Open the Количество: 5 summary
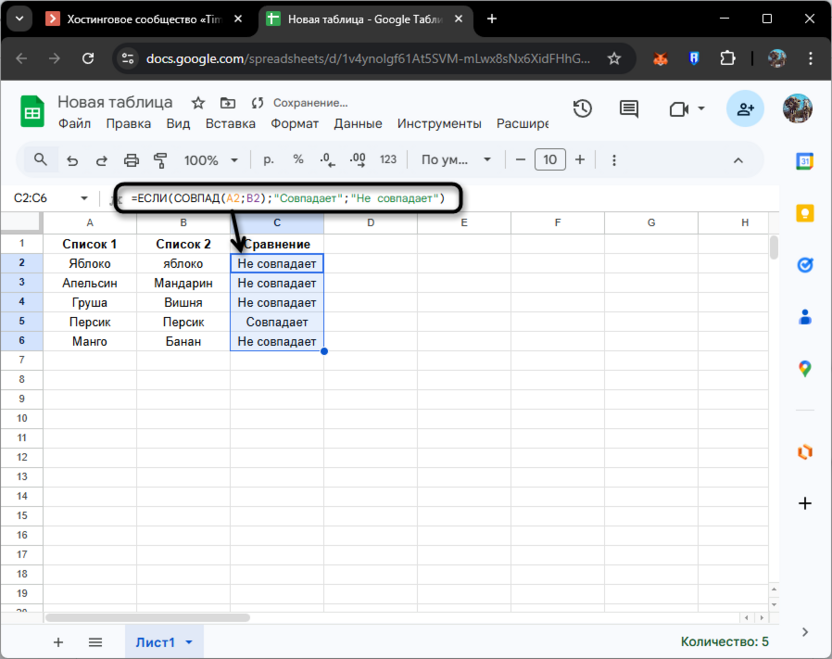The height and width of the screenshot is (659, 832). pyautogui.click(x=724, y=641)
